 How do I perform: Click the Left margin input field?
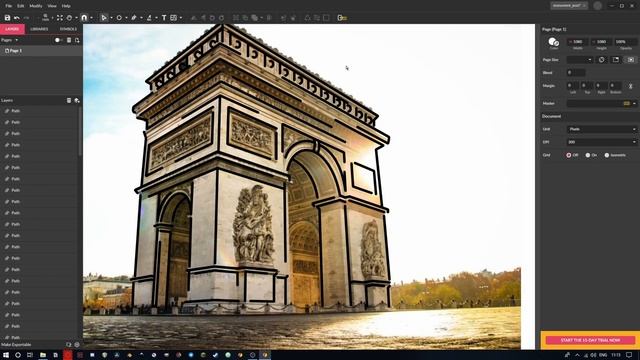tap(573, 86)
